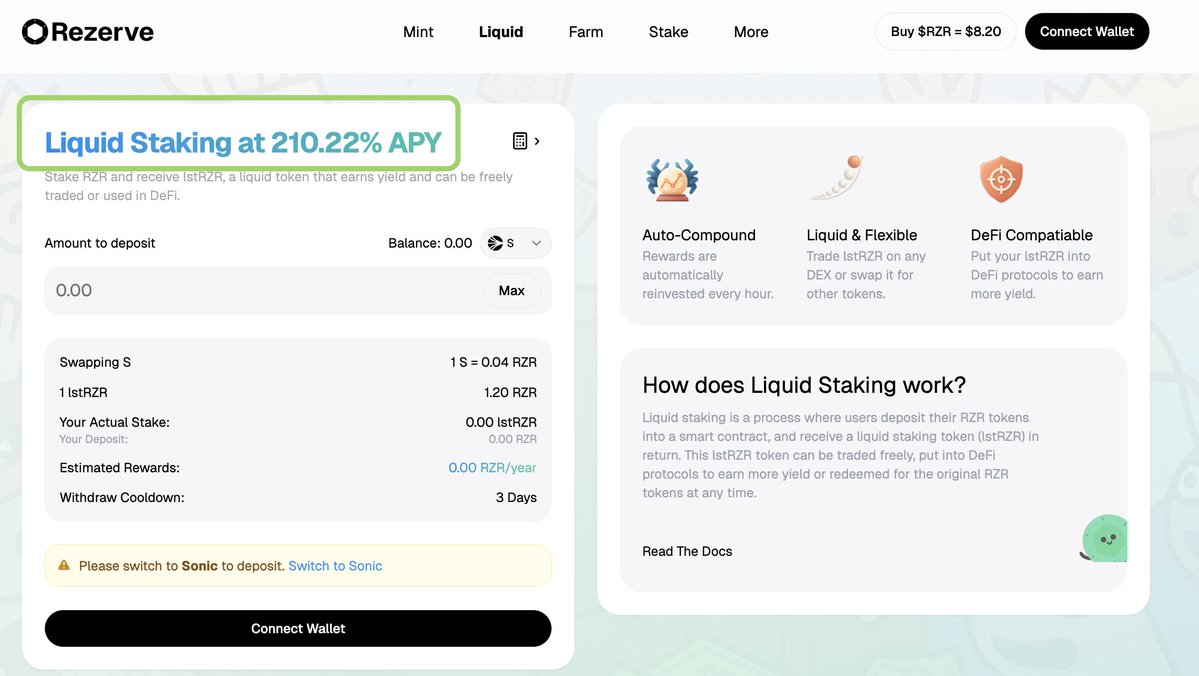
Task: Click the Liquid & Flexible title
Action: pos(862,235)
